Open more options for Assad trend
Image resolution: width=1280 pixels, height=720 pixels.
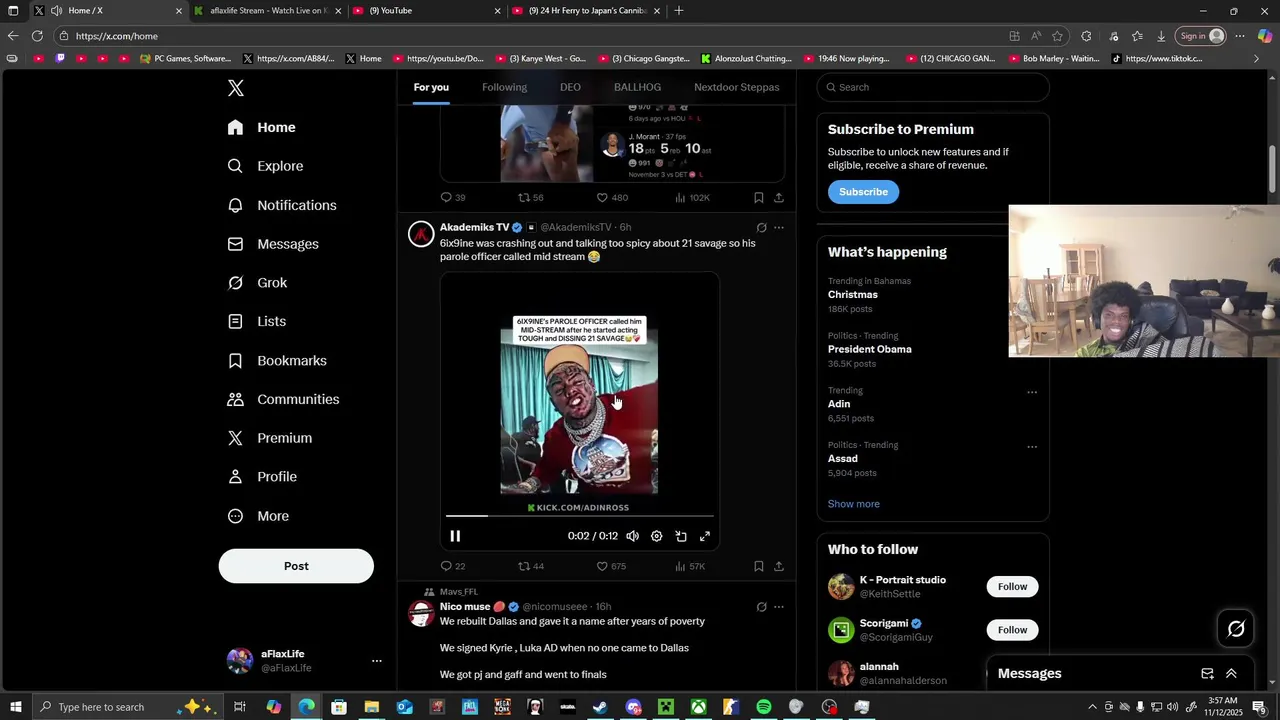(1032, 447)
